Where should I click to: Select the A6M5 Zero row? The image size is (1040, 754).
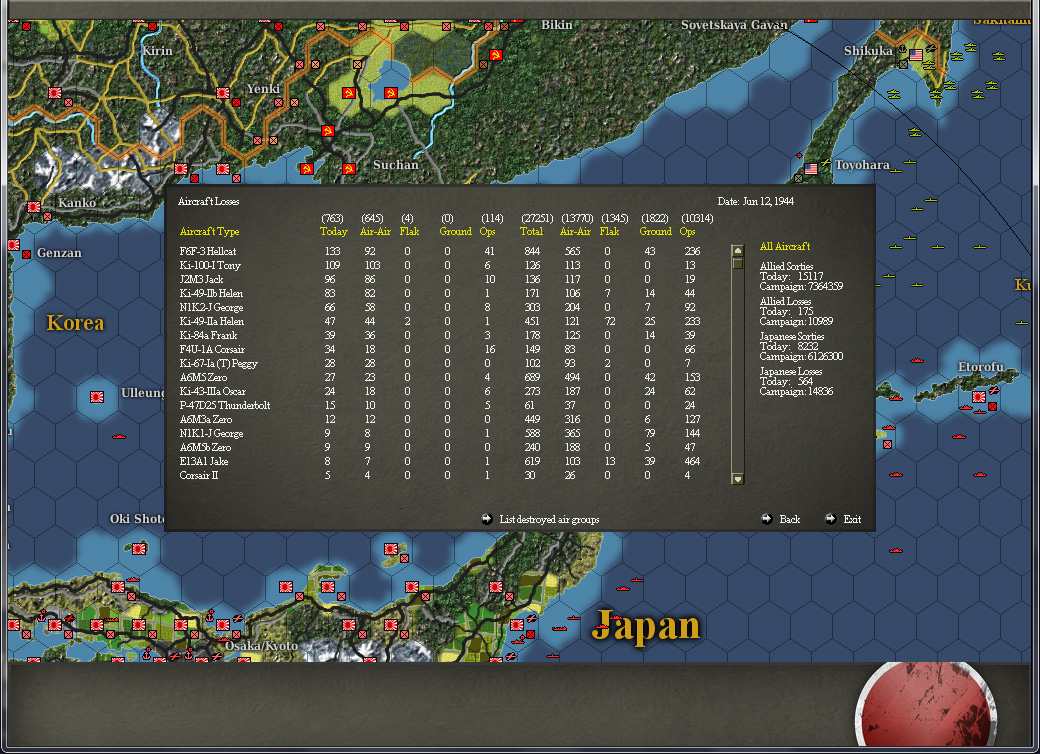click(x=440, y=377)
